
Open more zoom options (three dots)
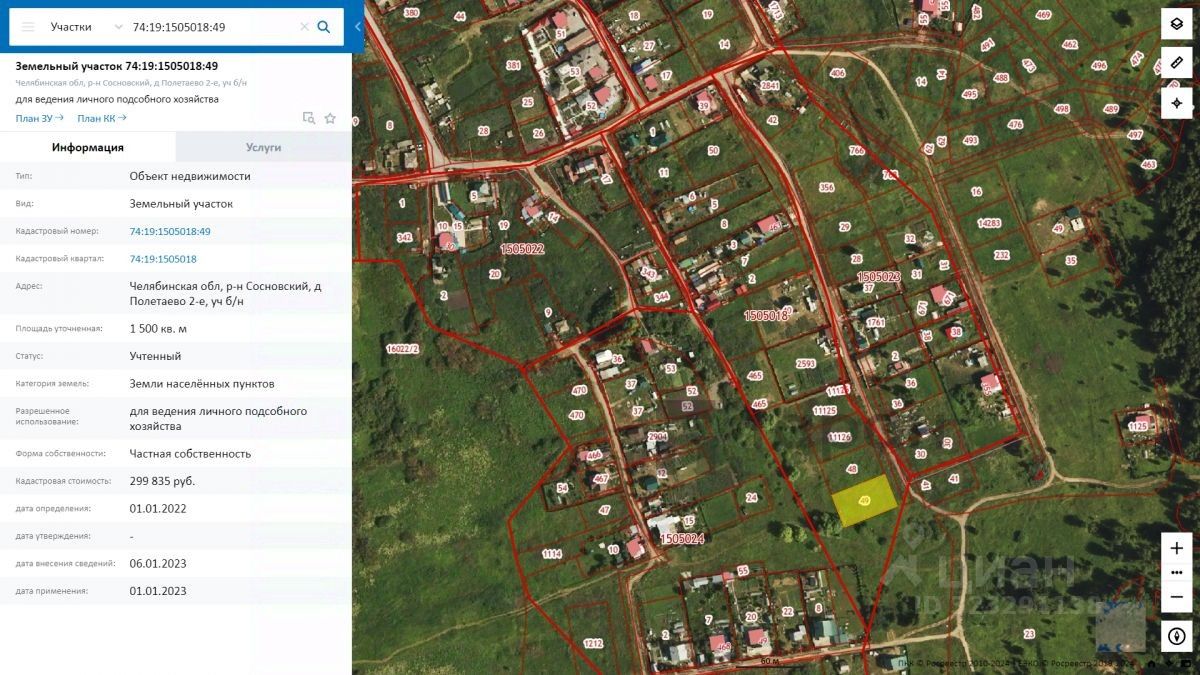[x=1177, y=572]
